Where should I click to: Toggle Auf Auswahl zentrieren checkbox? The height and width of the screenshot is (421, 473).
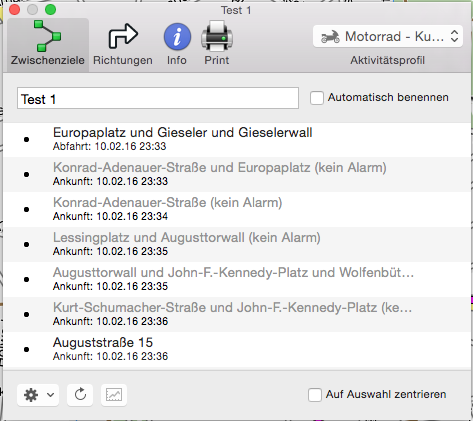coord(315,395)
